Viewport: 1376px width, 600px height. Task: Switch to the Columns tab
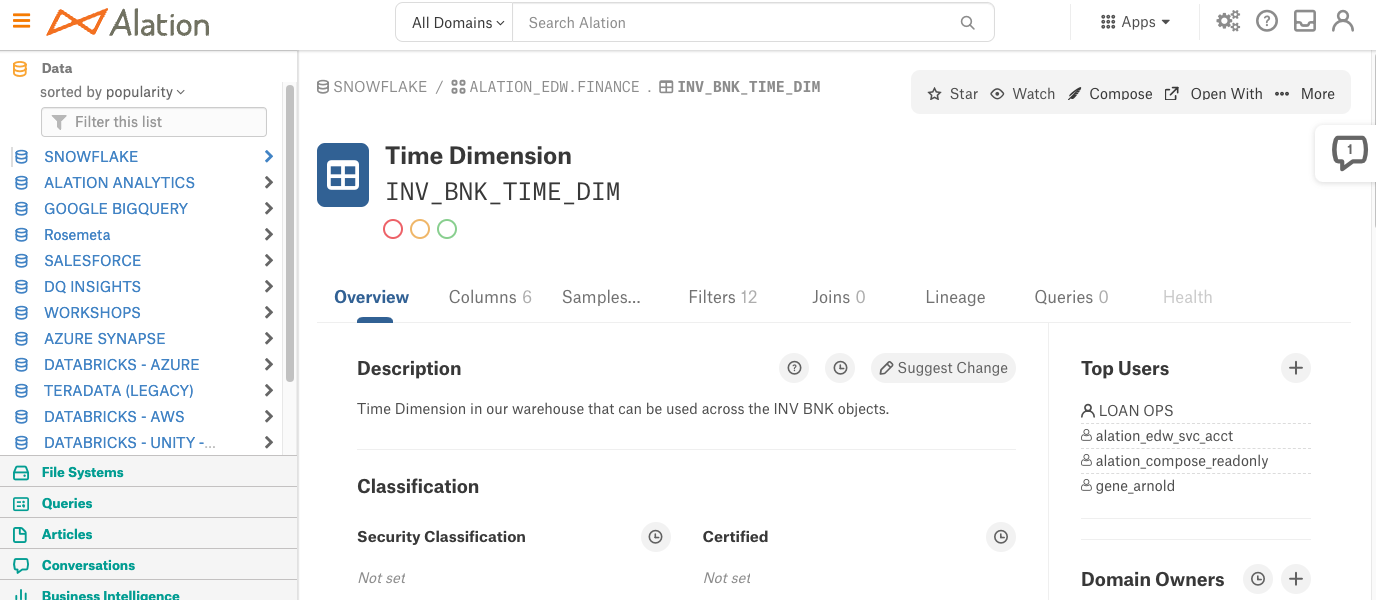click(490, 297)
